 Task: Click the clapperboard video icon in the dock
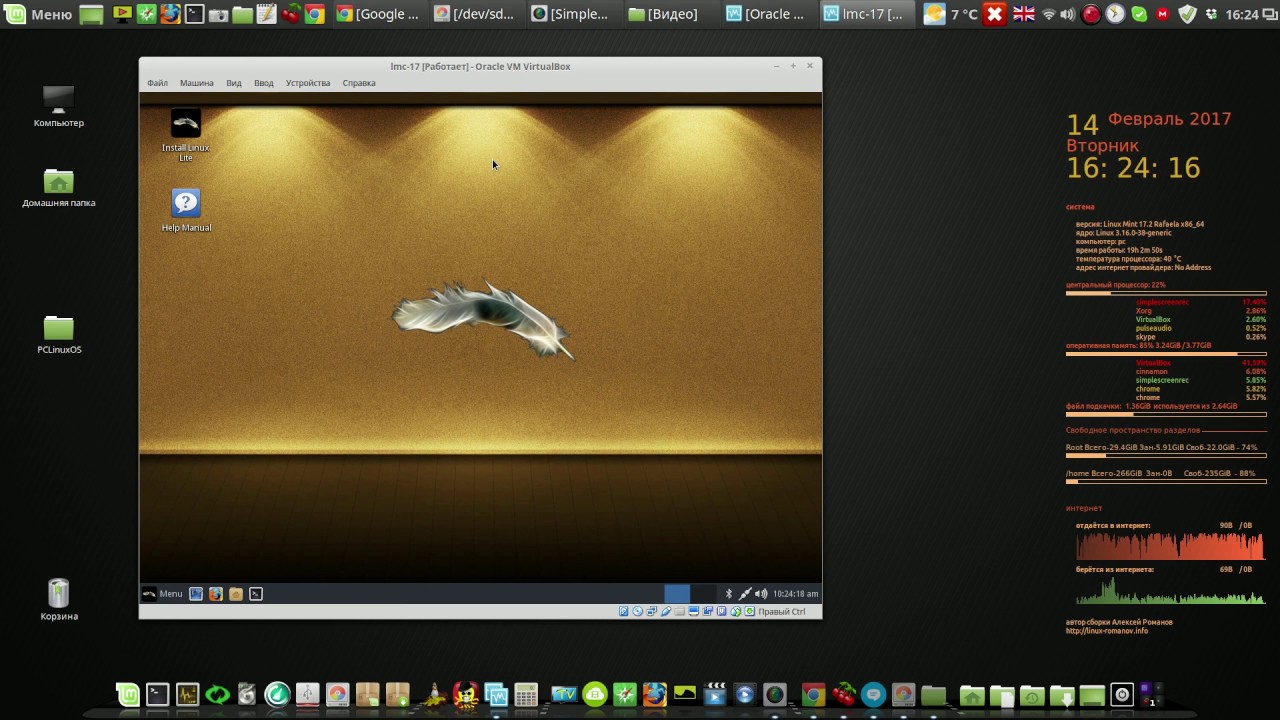coord(714,694)
